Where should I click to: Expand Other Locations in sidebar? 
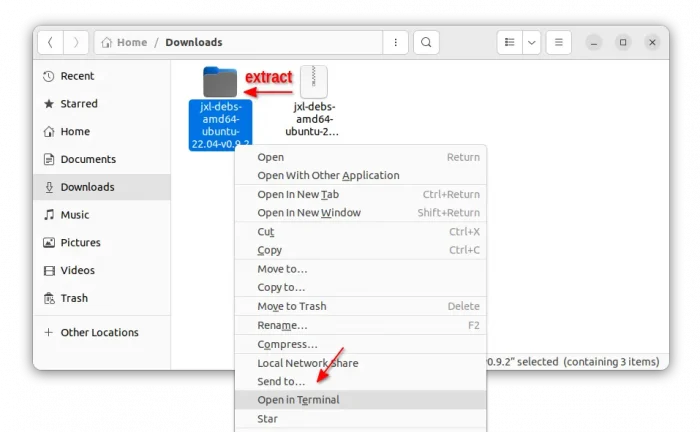point(99,332)
